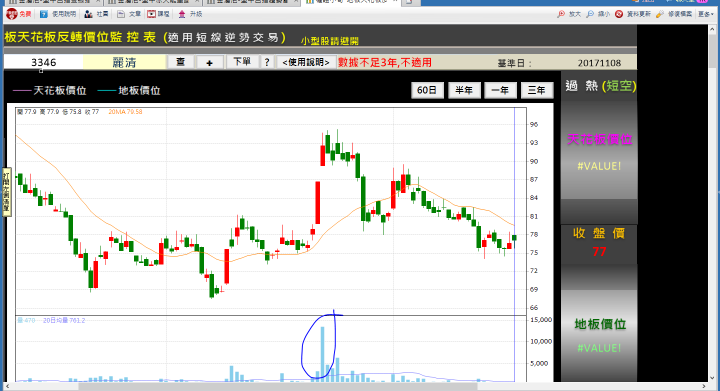
Task: Click the red 免費 logo icon
Action: [x=11, y=14]
